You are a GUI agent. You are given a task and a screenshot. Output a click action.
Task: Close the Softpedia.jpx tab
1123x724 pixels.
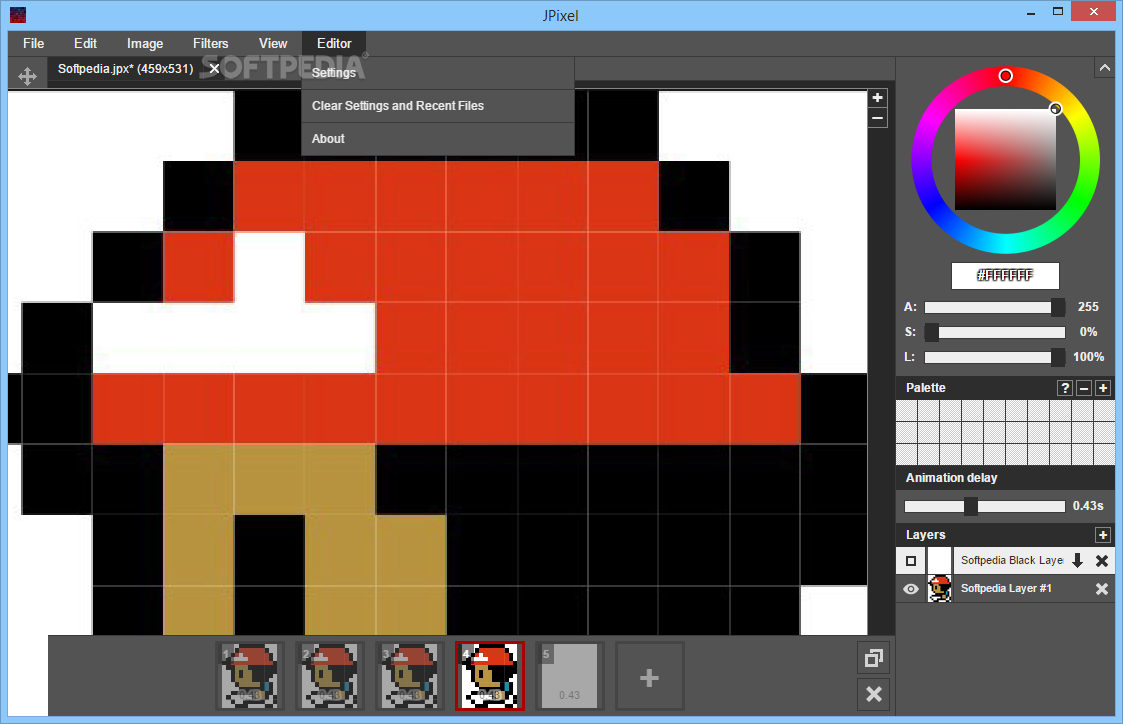(214, 69)
